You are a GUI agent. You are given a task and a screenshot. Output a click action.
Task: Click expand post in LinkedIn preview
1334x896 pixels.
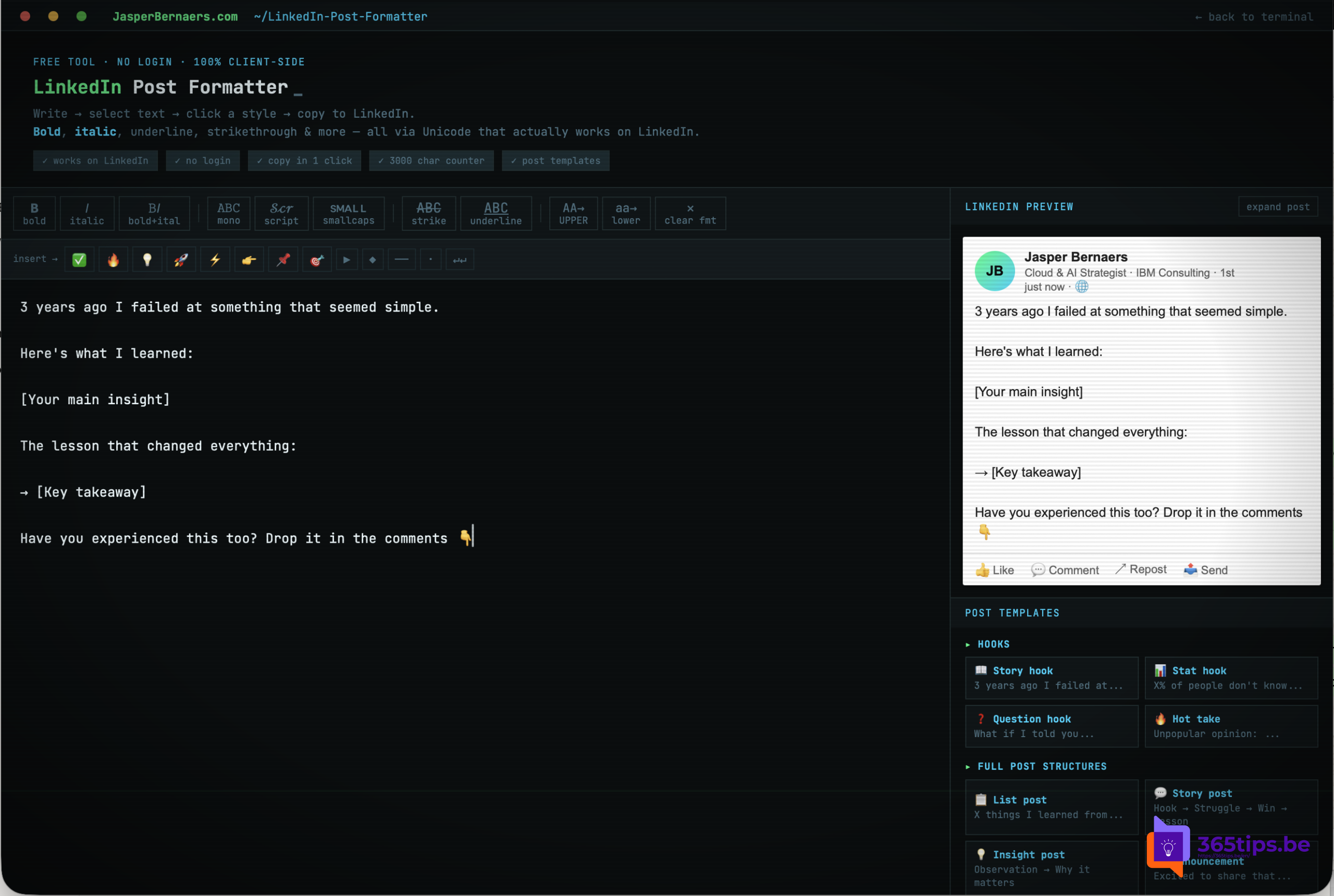[1278, 207]
